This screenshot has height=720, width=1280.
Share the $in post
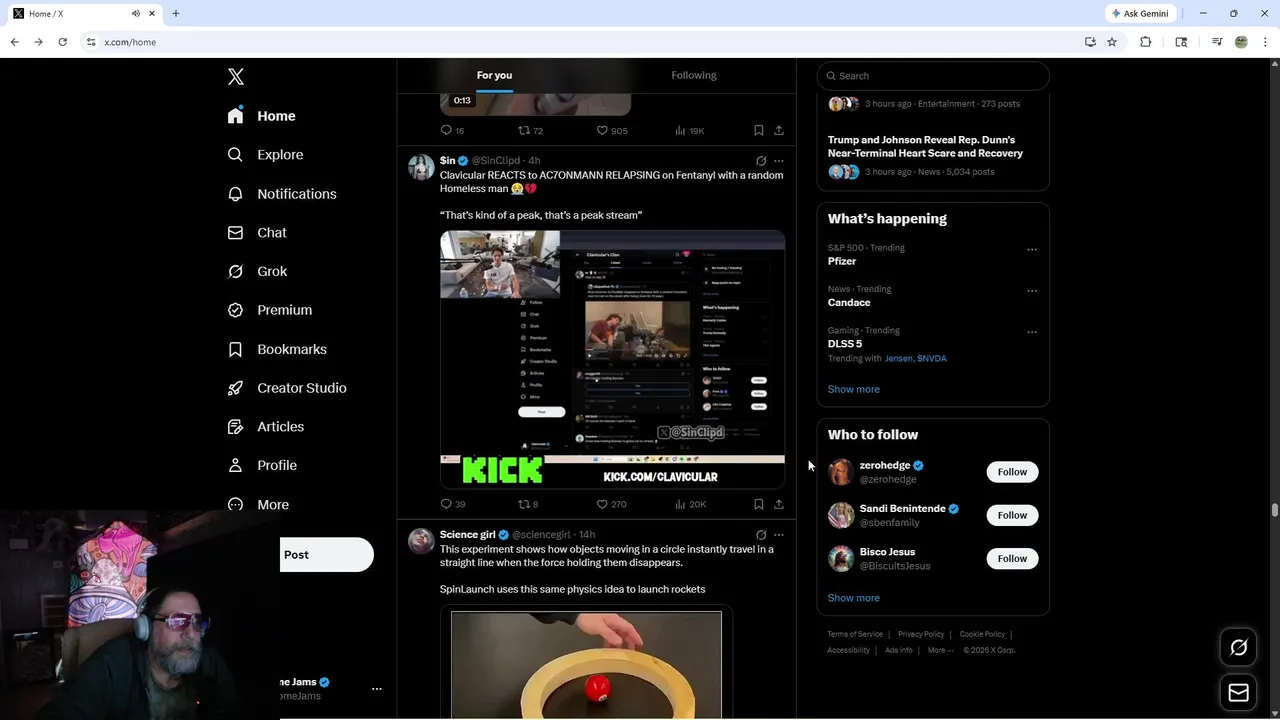point(779,504)
